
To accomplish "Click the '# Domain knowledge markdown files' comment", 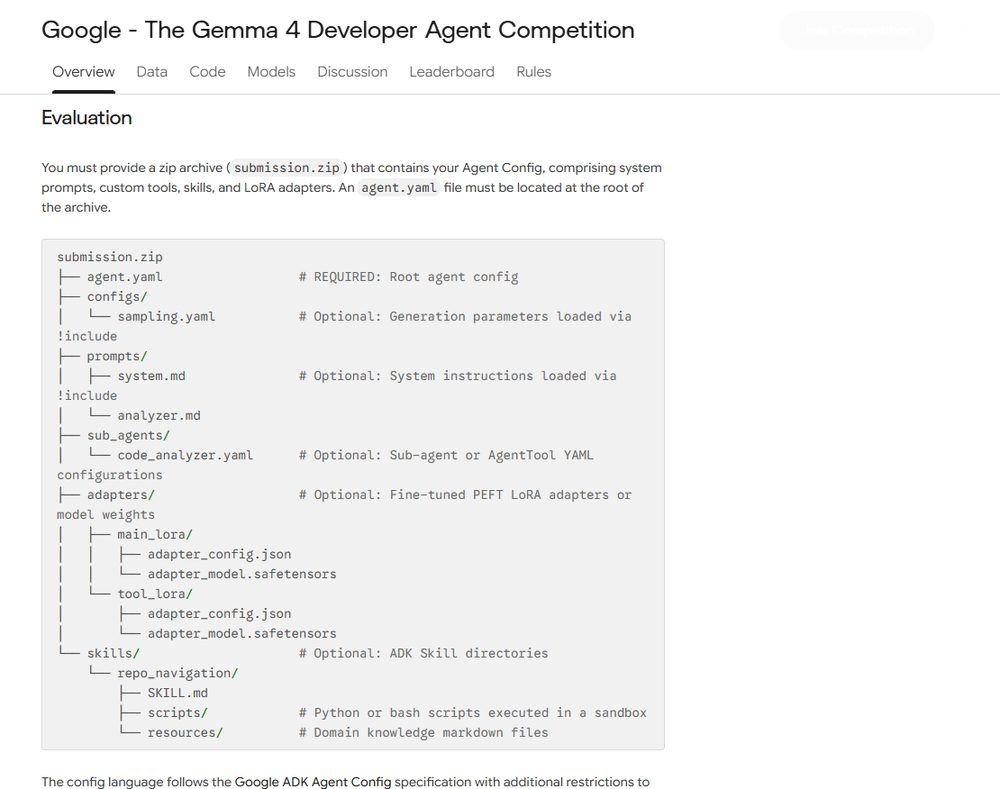I will pos(423,732).
